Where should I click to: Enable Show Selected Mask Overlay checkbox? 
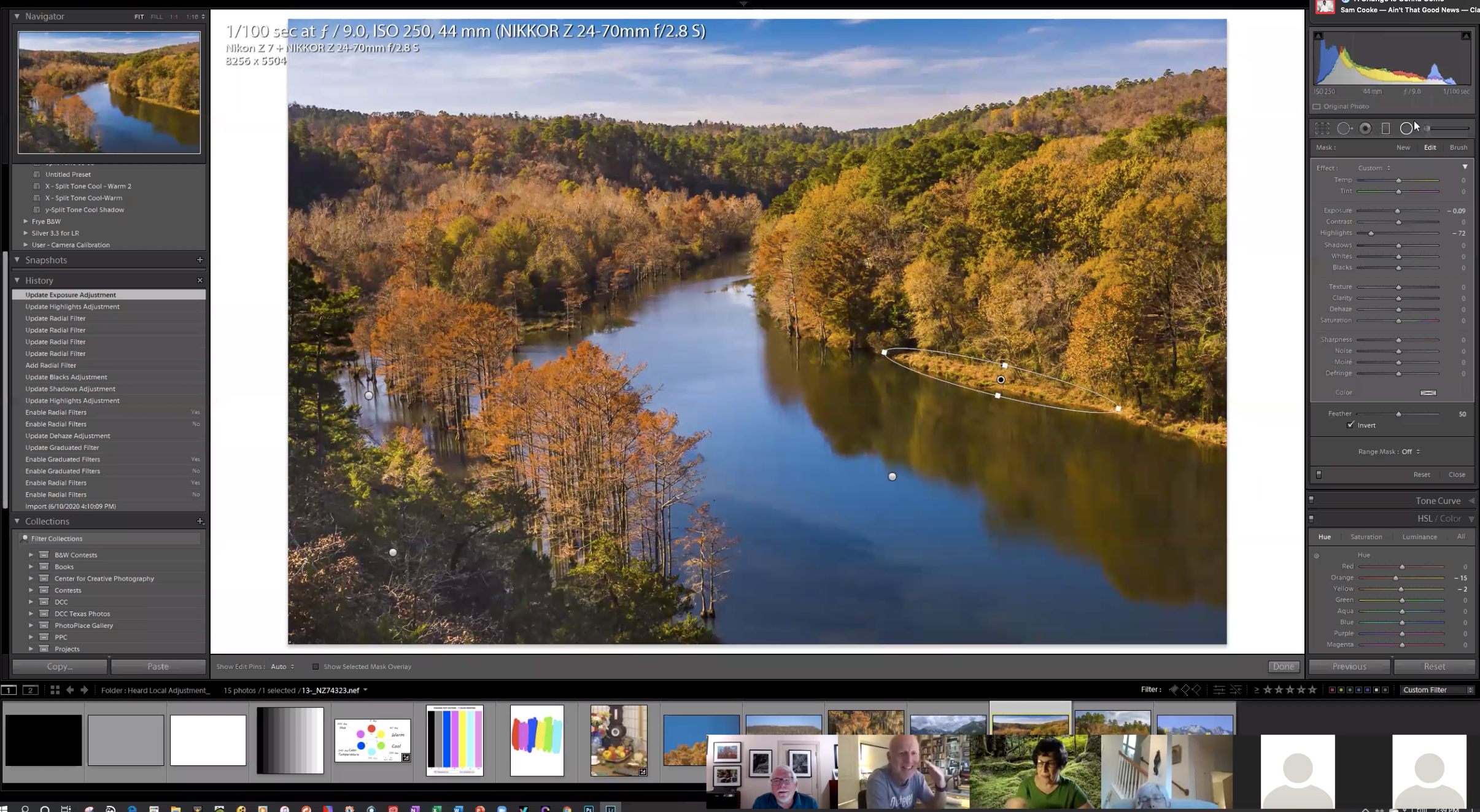coord(316,667)
